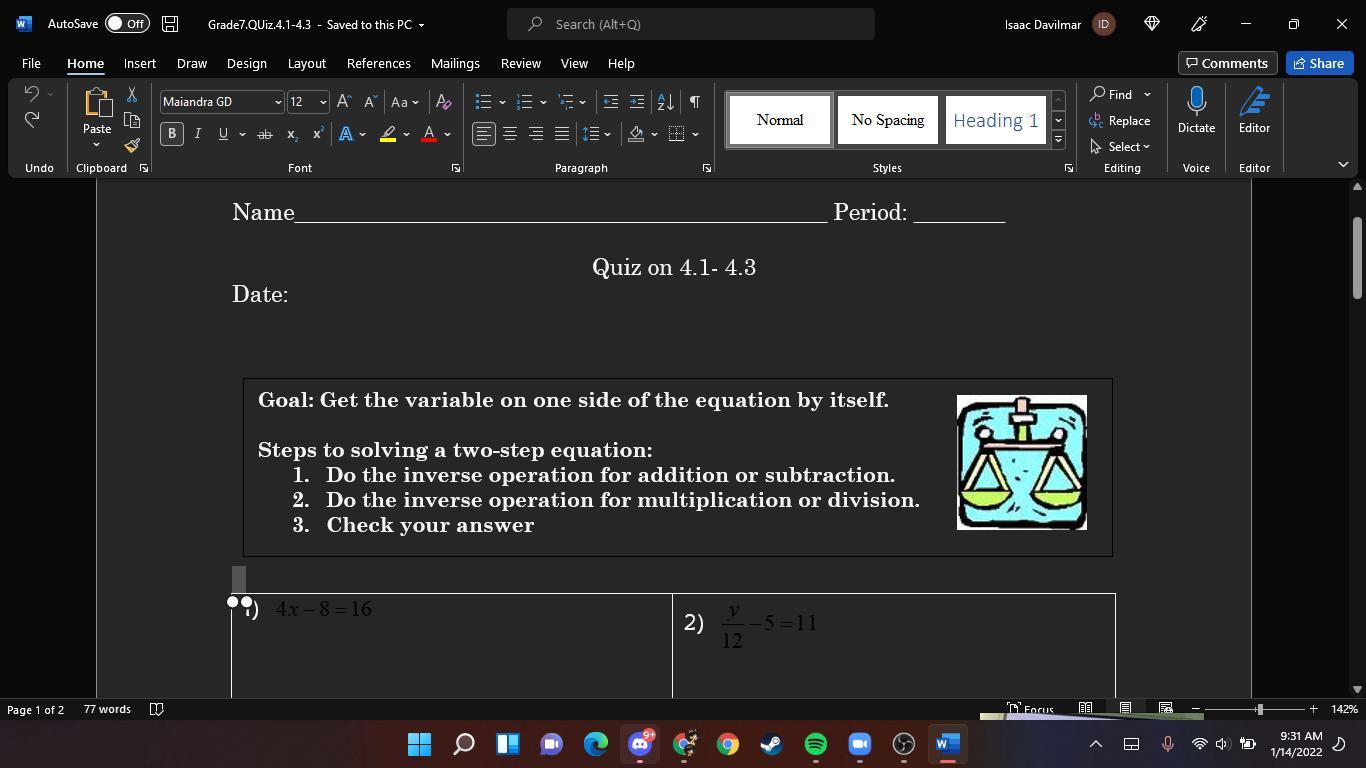Switch to the Review tab
The height and width of the screenshot is (768, 1366).
[520, 63]
